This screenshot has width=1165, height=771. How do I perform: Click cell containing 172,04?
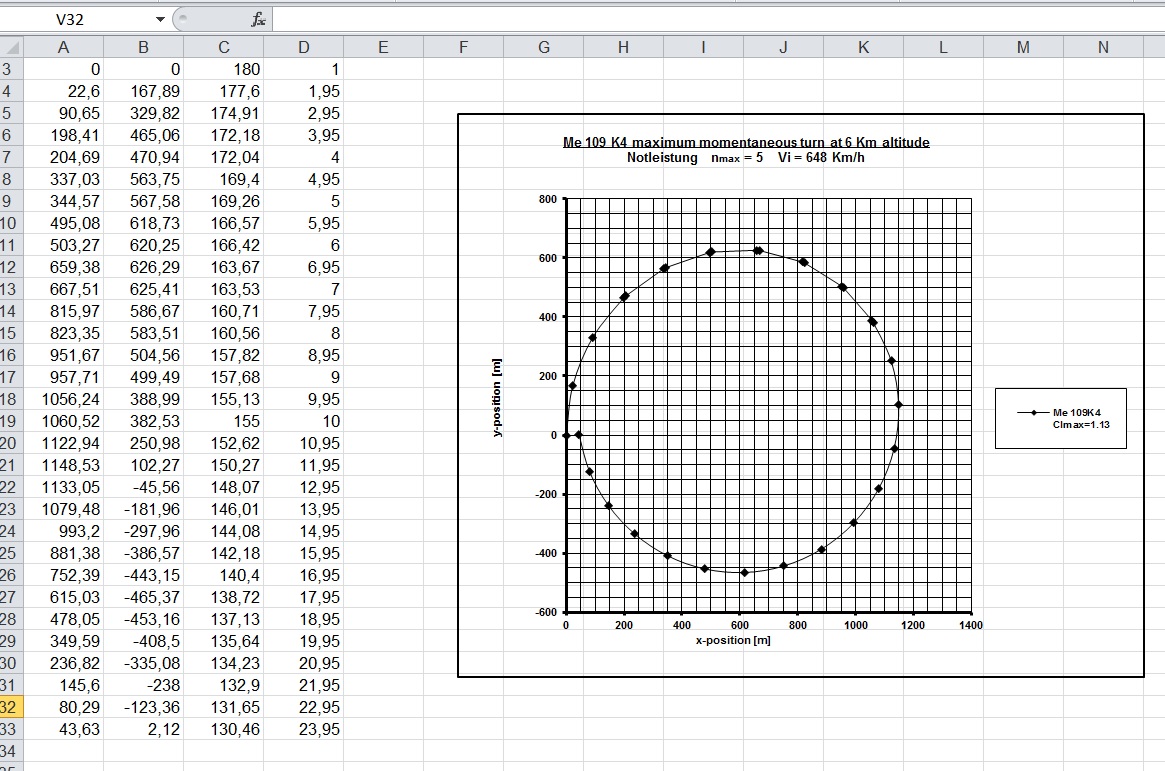tap(224, 157)
